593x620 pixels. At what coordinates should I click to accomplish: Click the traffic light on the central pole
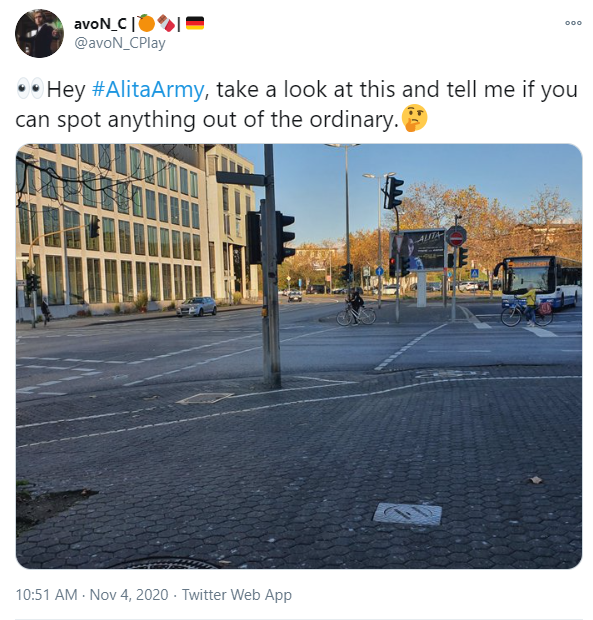[285, 237]
